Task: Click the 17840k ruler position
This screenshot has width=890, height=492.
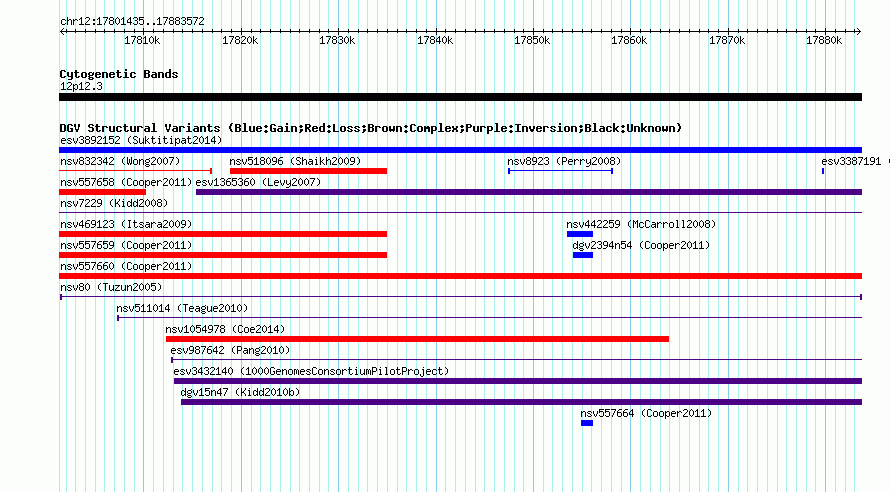Action: click(x=435, y=40)
